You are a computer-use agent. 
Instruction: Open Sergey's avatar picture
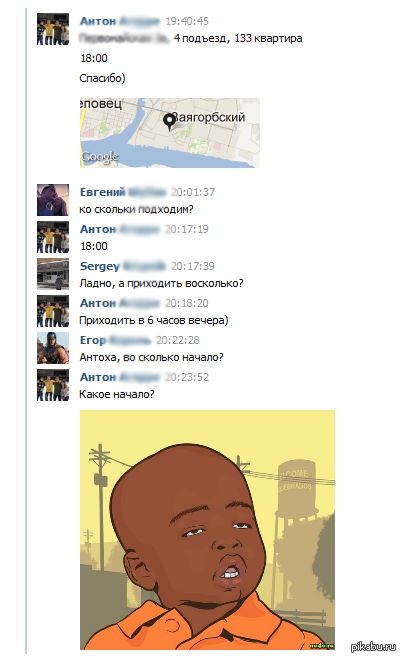click(x=53, y=274)
